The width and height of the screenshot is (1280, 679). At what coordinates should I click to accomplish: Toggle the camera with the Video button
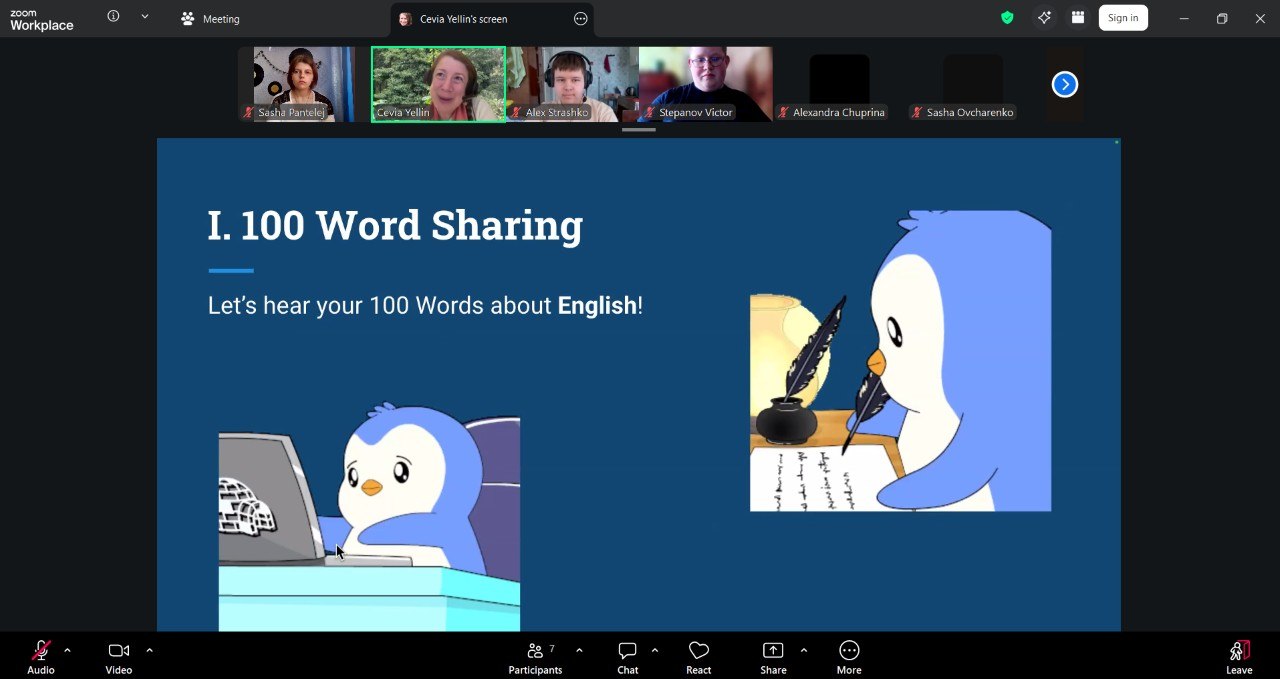coord(119,657)
